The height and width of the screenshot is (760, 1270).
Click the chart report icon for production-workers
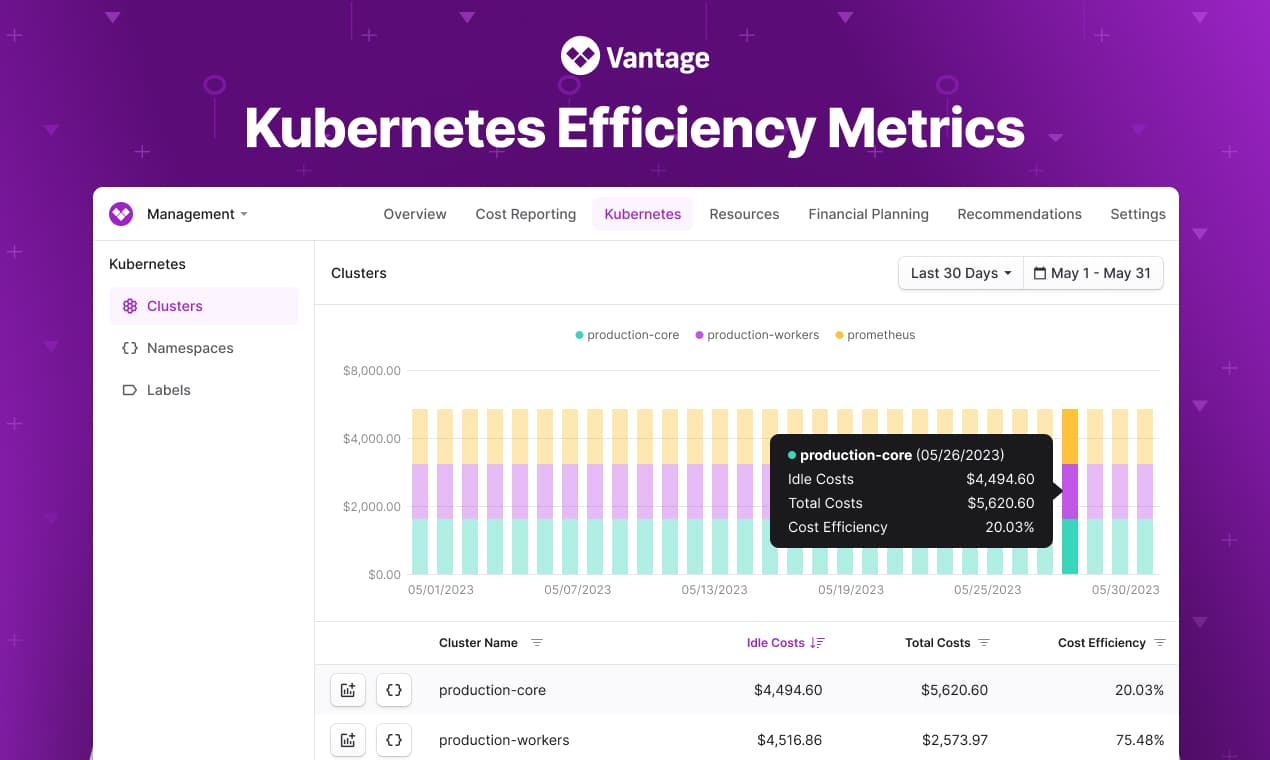pyautogui.click(x=347, y=740)
